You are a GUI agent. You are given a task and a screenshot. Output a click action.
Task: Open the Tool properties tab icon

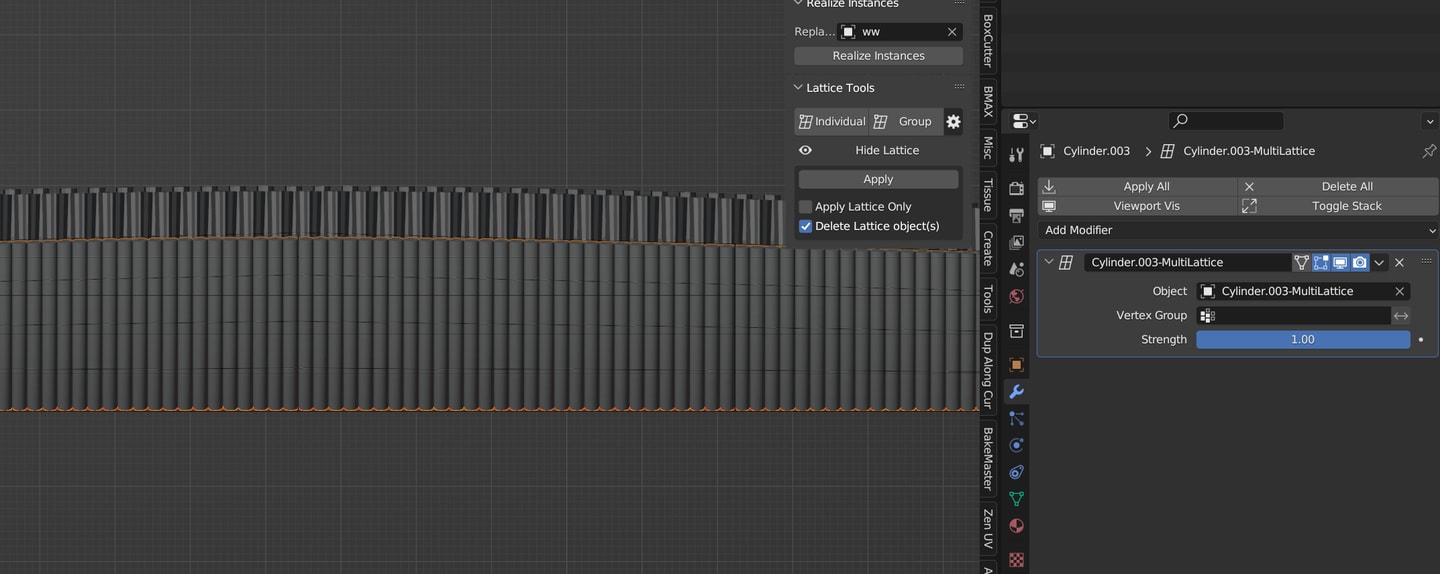point(1016,155)
